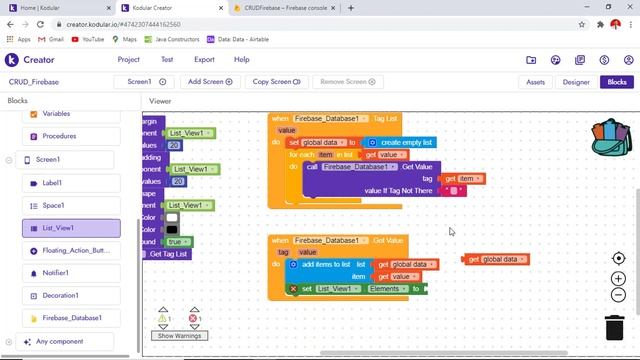The height and width of the screenshot is (360, 640).
Task: Open the Export menu
Action: point(204,60)
